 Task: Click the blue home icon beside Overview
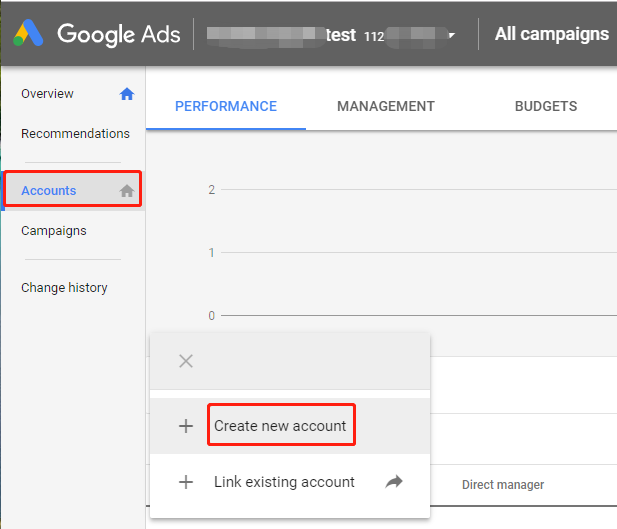click(127, 94)
